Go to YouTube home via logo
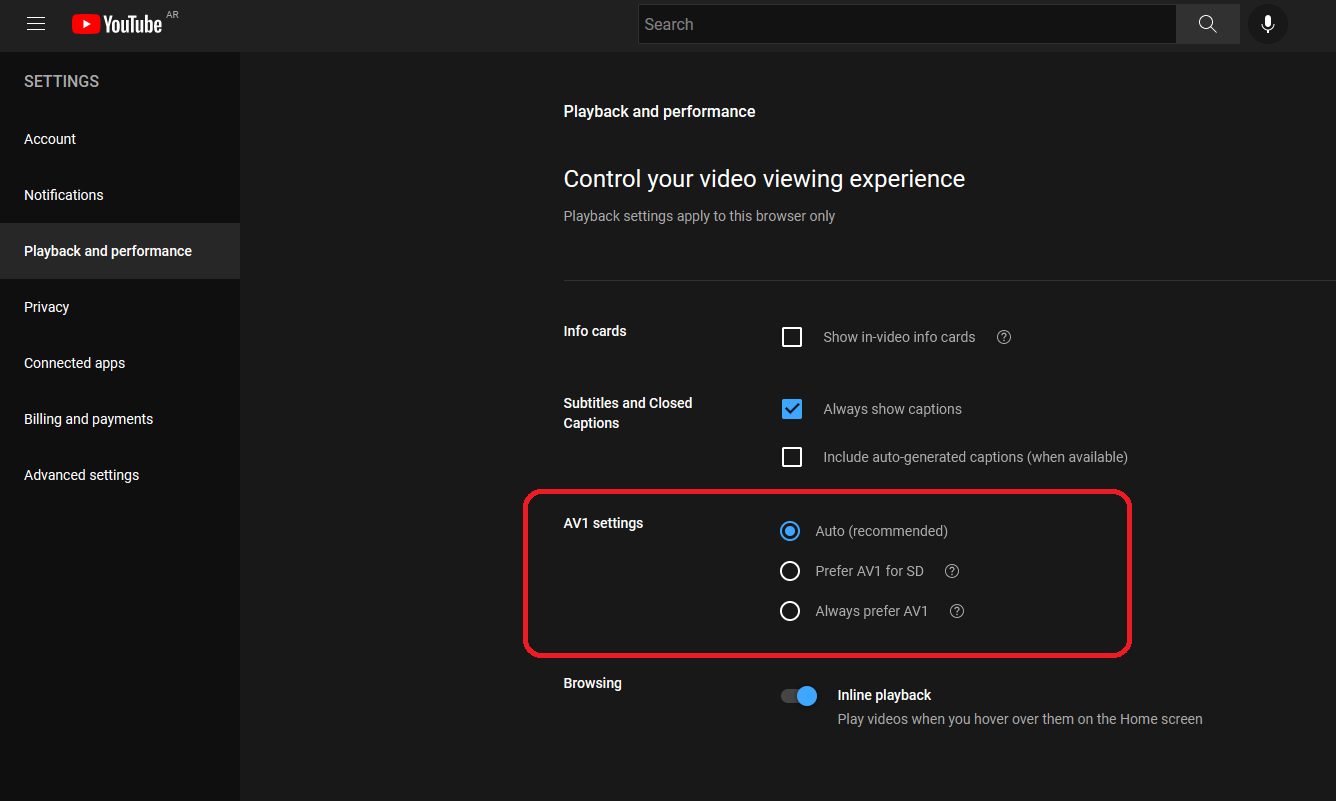 117,24
